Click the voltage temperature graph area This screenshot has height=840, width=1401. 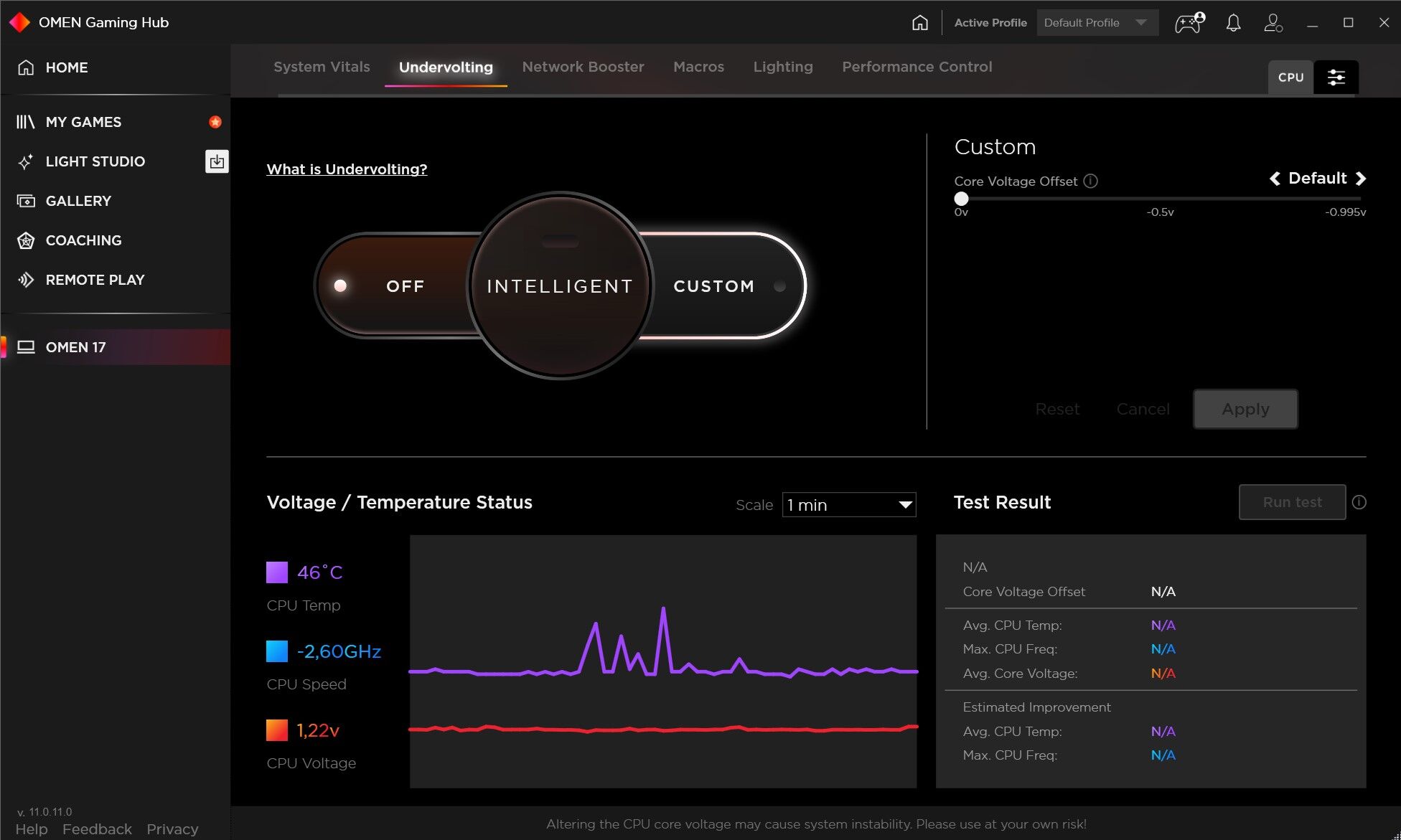pyautogui.click(x=663, y=661)
